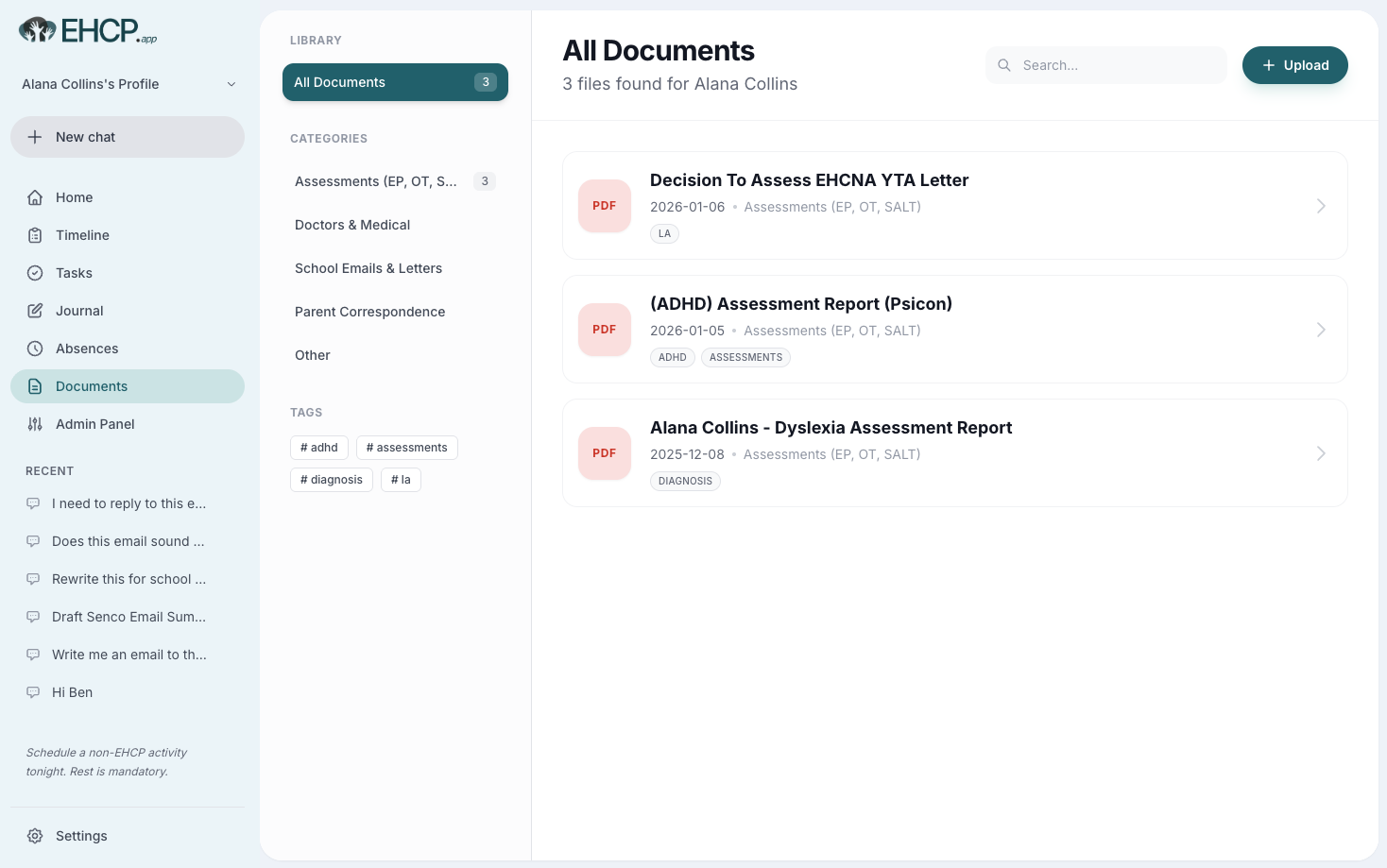Click the Journal pencil icon
The width and height of the screenshot is (1387, 868).
point(35,311)
